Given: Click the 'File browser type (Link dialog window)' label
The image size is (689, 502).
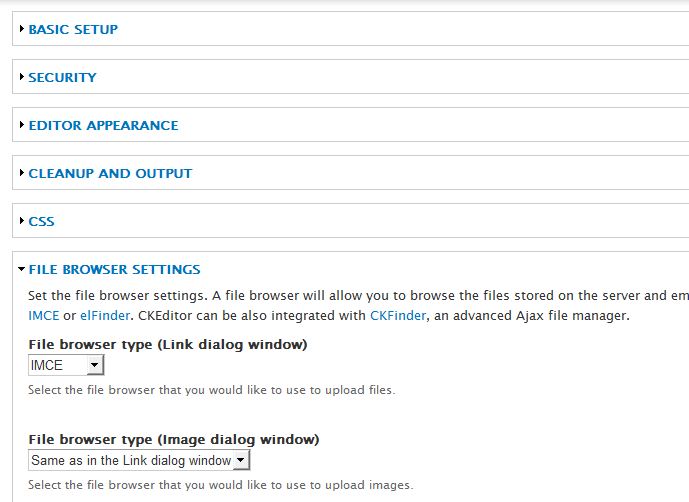Looking at the screenshot, I should coord(167,344).
